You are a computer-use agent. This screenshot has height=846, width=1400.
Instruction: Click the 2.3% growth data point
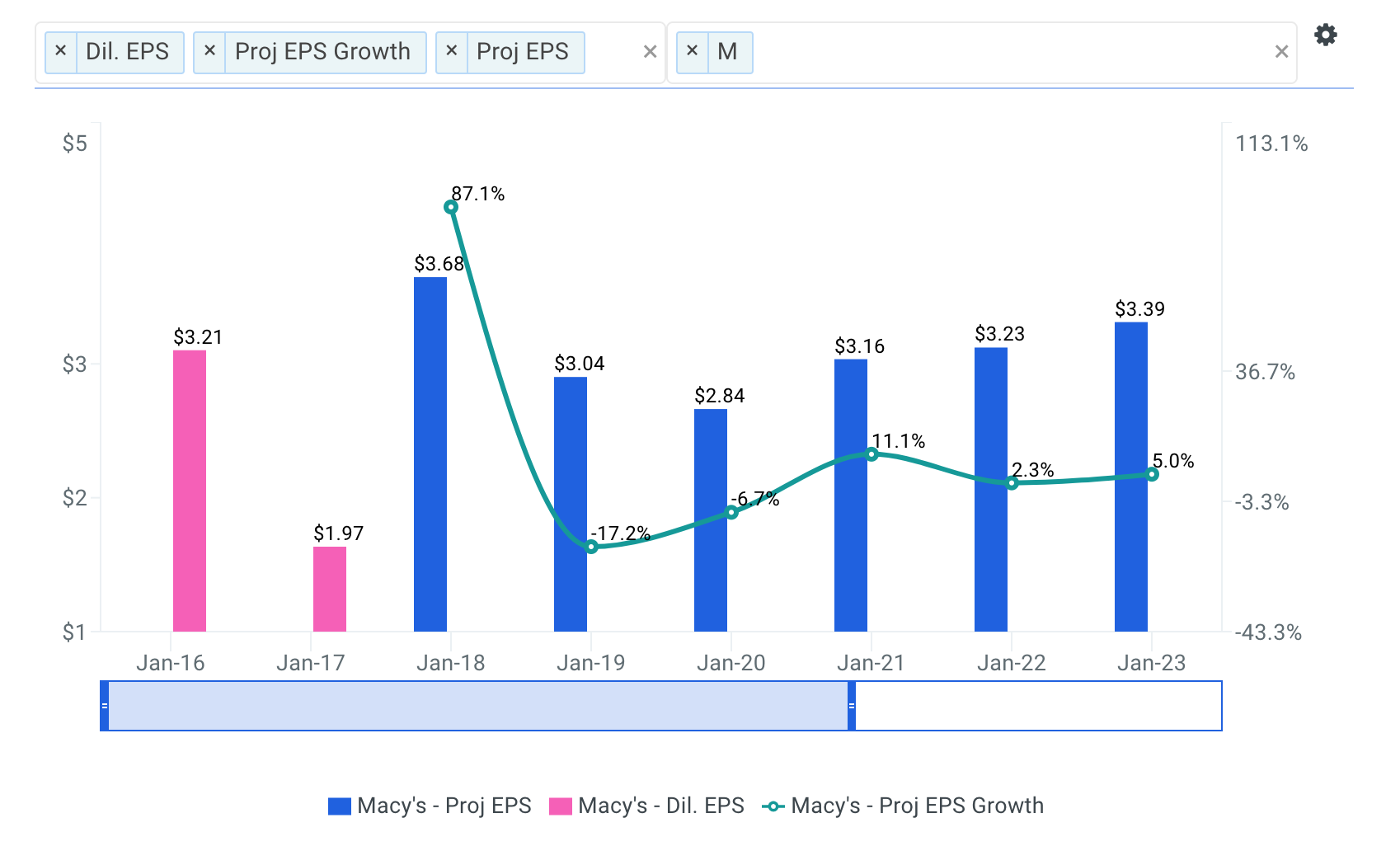click(1012, 483)
